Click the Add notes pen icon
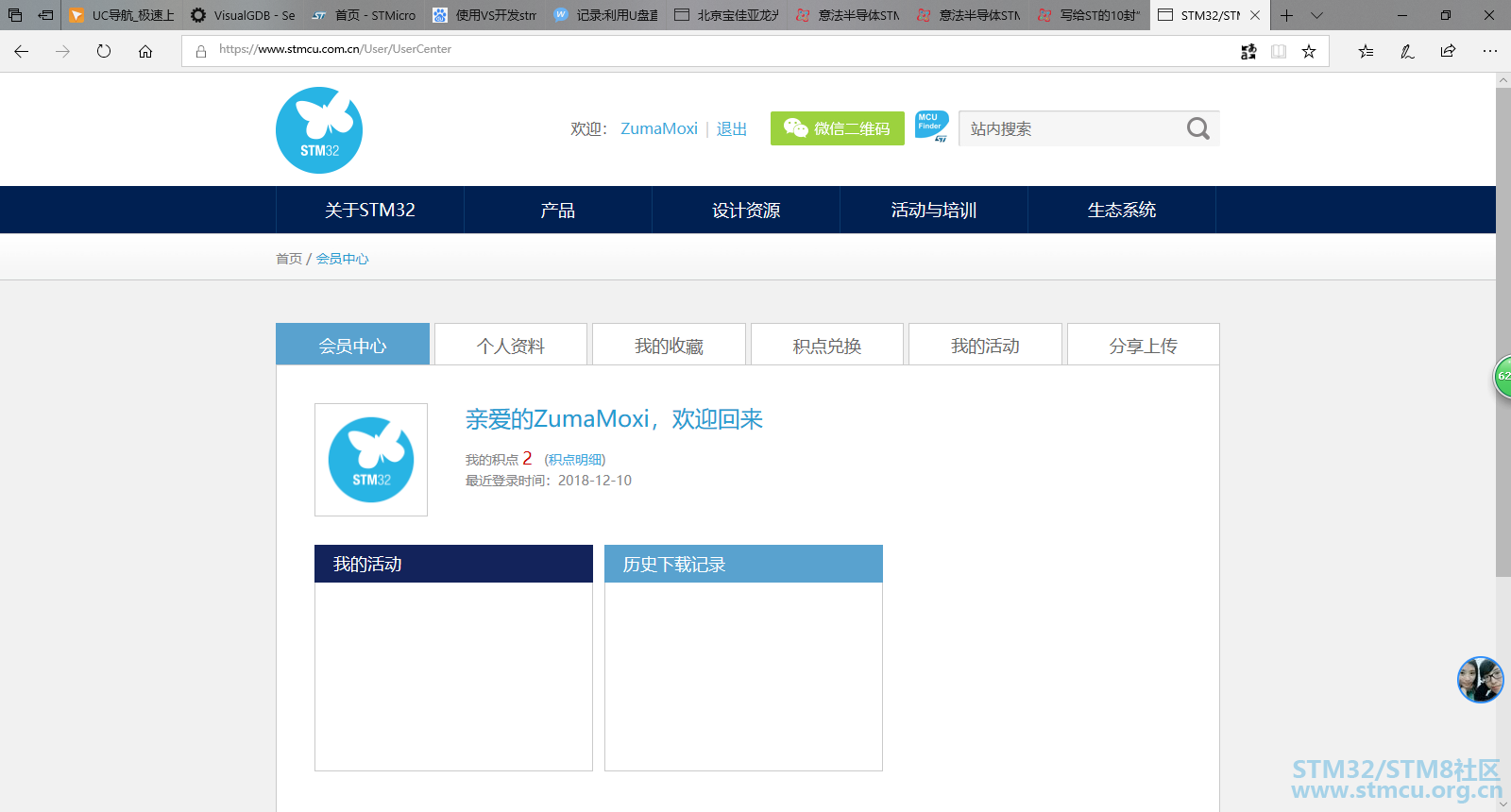 coord(1407,52)
